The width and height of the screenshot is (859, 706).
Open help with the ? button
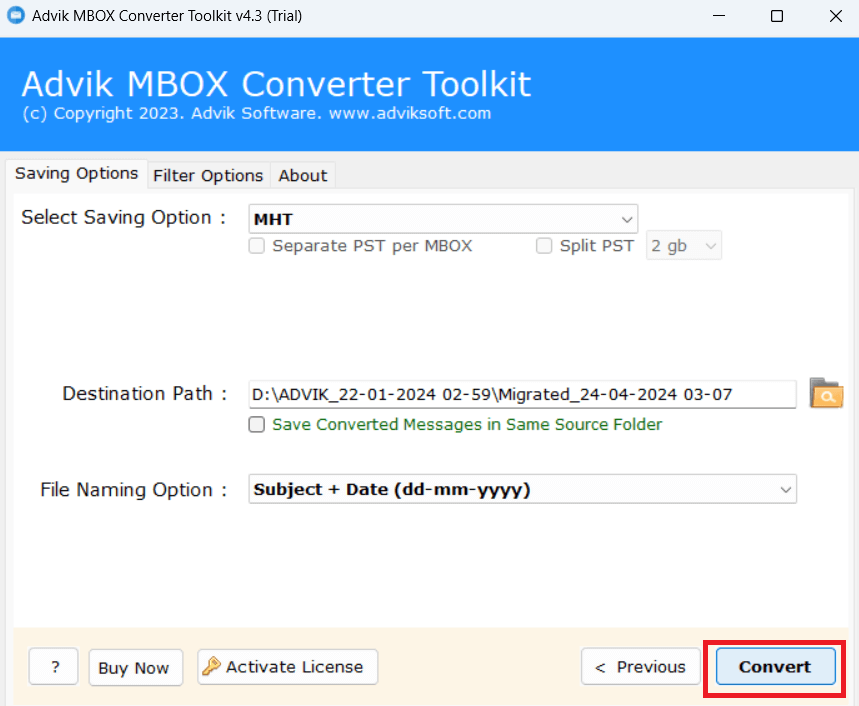(x=54, y=667)
